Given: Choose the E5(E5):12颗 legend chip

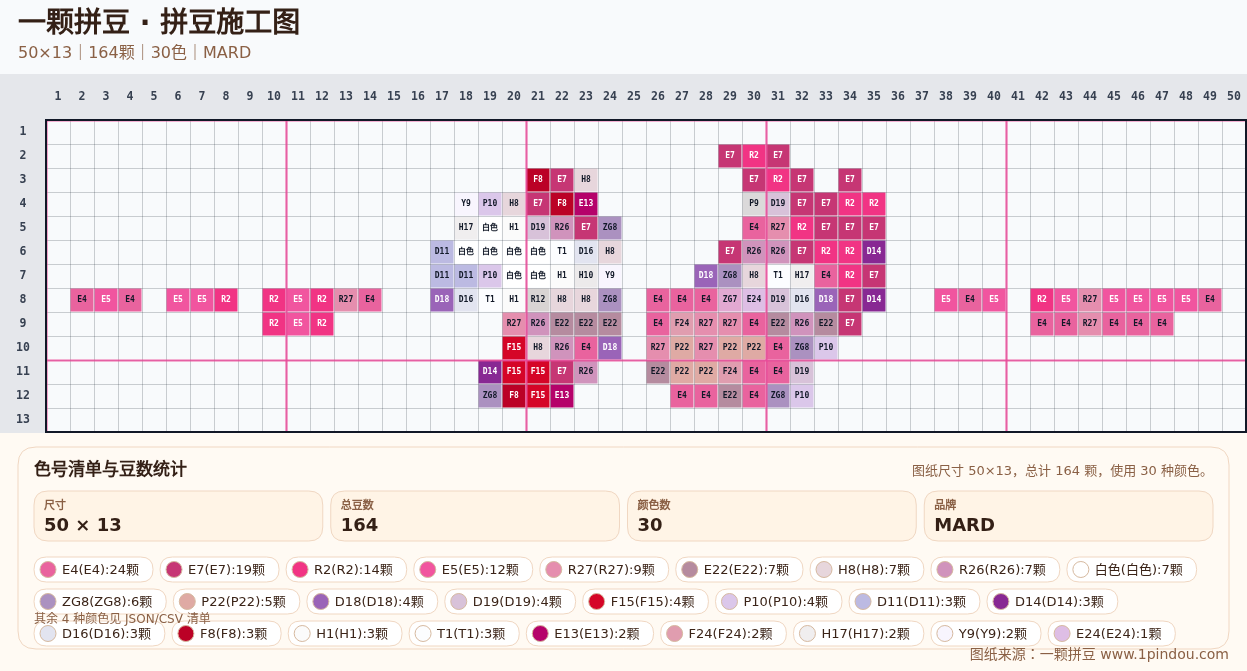Looking at the screenshot, I should [x=473, y=570].
